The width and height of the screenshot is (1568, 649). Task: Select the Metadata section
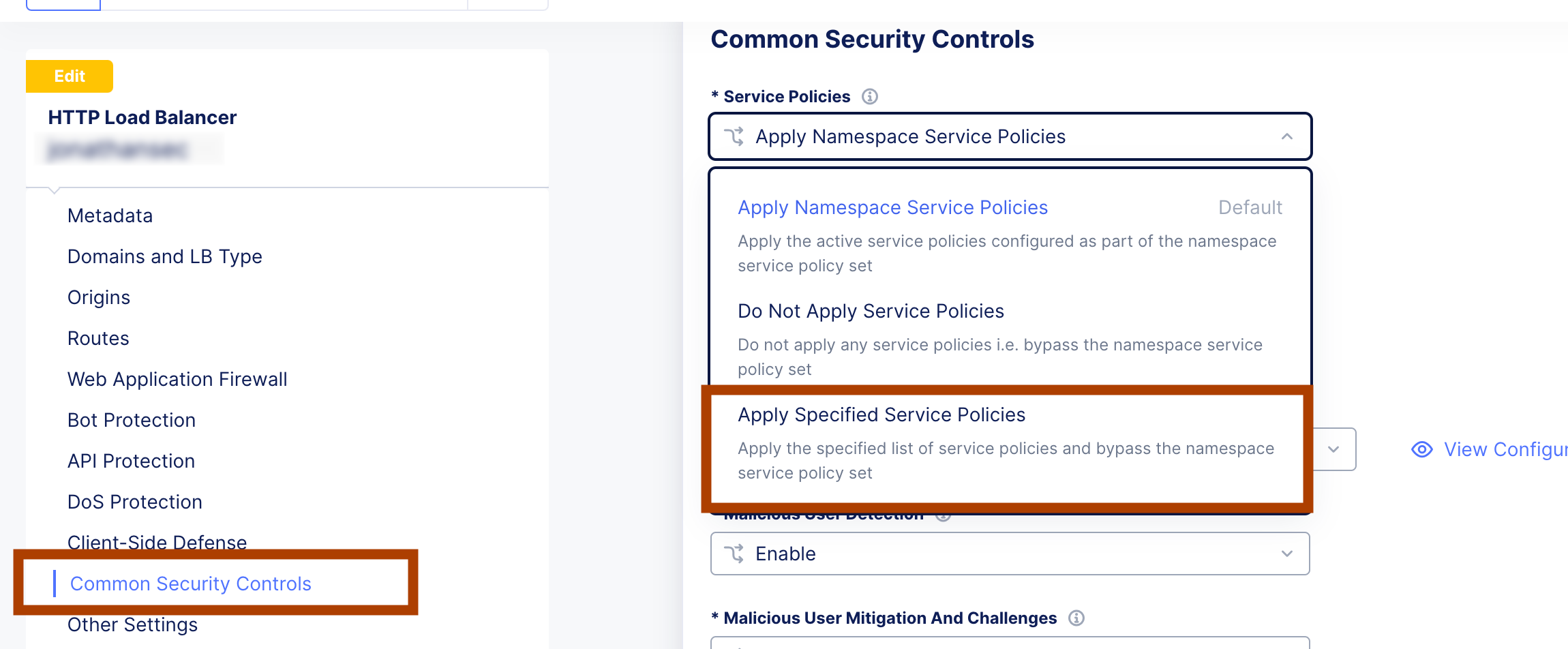(x=110, y=215)
